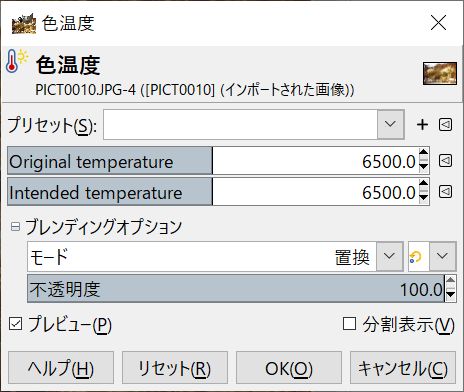Screen dimensions: 464x392
Task: Click the plus icon to save preset
Action: coord(422,125)
